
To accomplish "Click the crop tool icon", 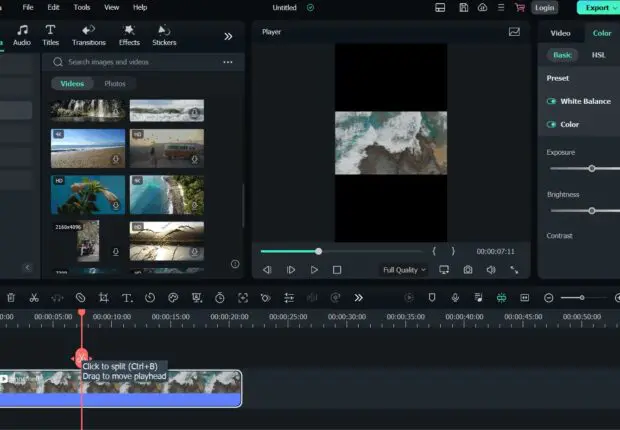I will tap(104, 297).
